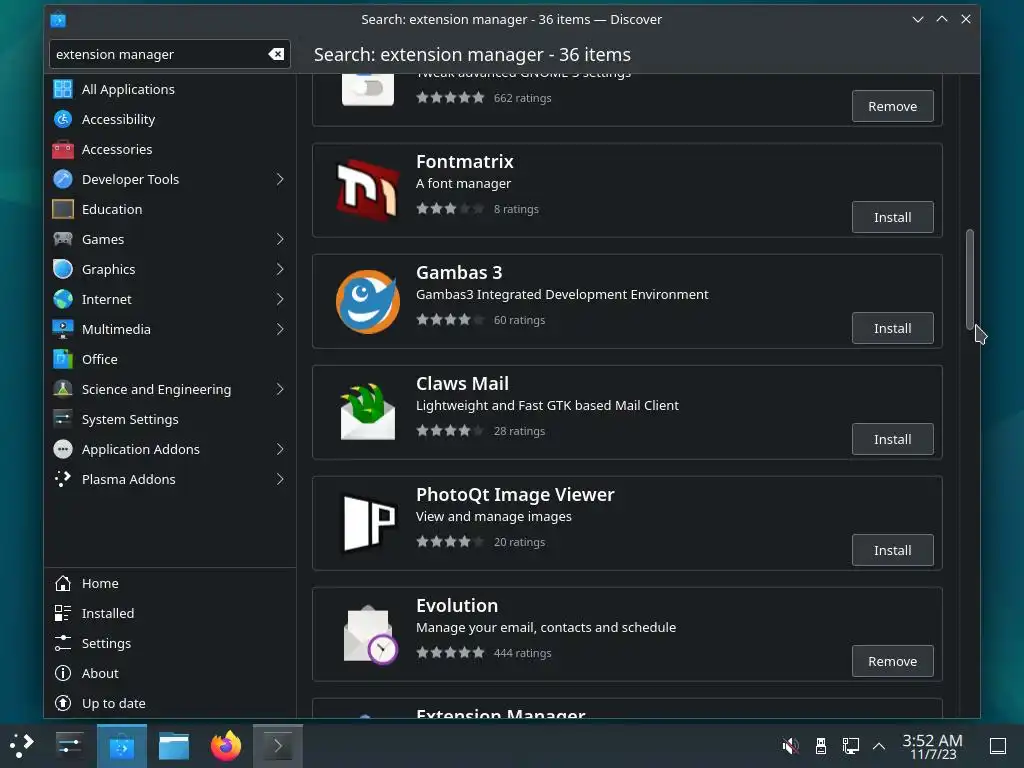
Task: Open the Gambas 3 title text
Action: [459, 272]
